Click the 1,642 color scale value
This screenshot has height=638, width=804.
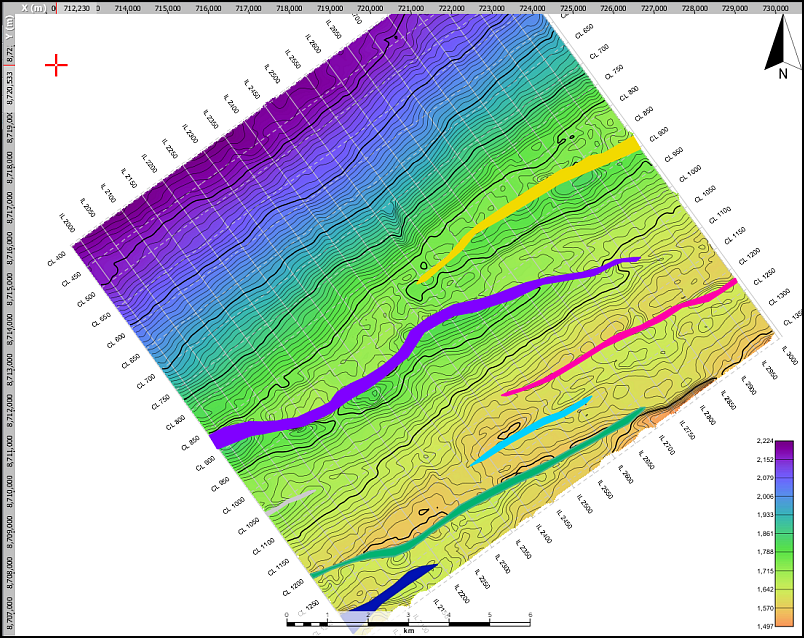coord(765,589)
